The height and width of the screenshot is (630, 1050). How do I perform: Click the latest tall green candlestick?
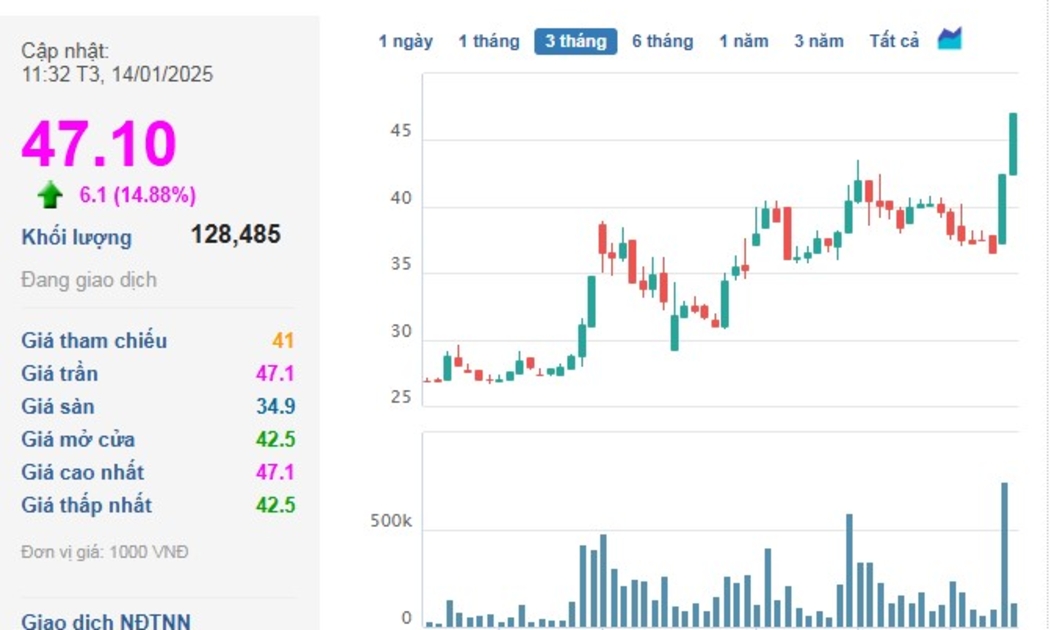tap(1013, 144)
